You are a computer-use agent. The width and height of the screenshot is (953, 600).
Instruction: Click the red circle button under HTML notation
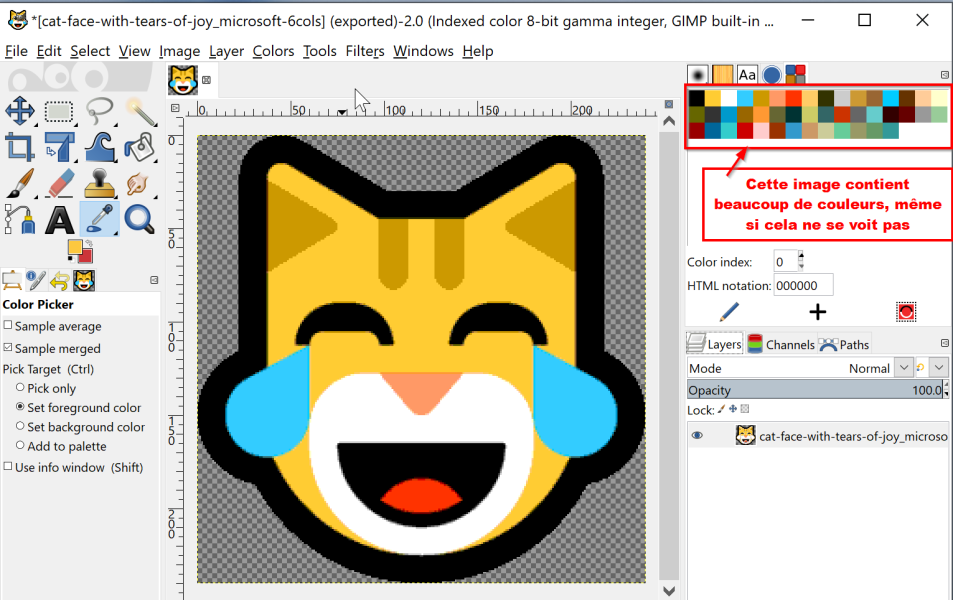(906, 312)
